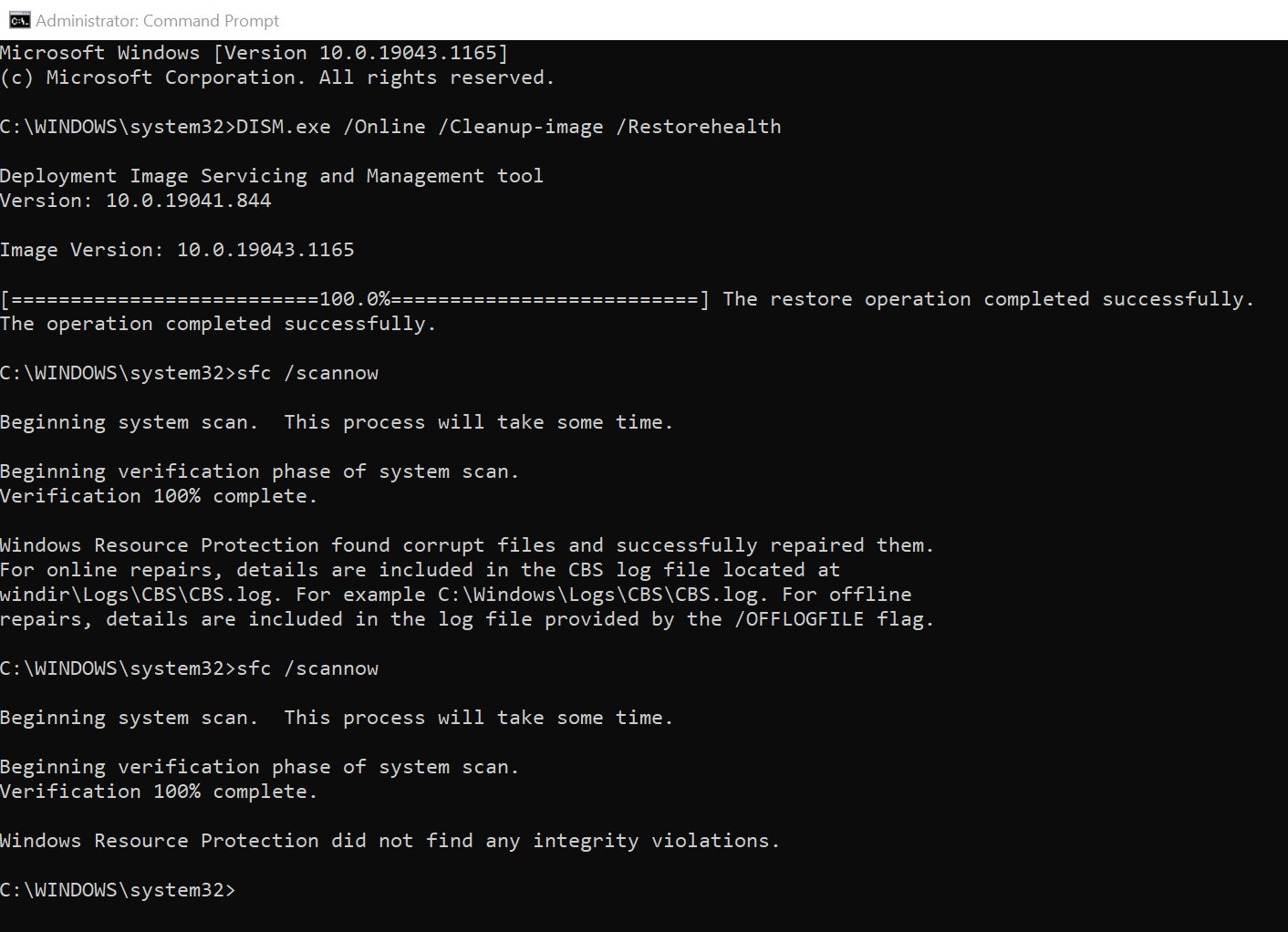Click the second sfc /scannow command
Image resolution: width=1288 pixels, height=932 pixels.
point(307,668)
